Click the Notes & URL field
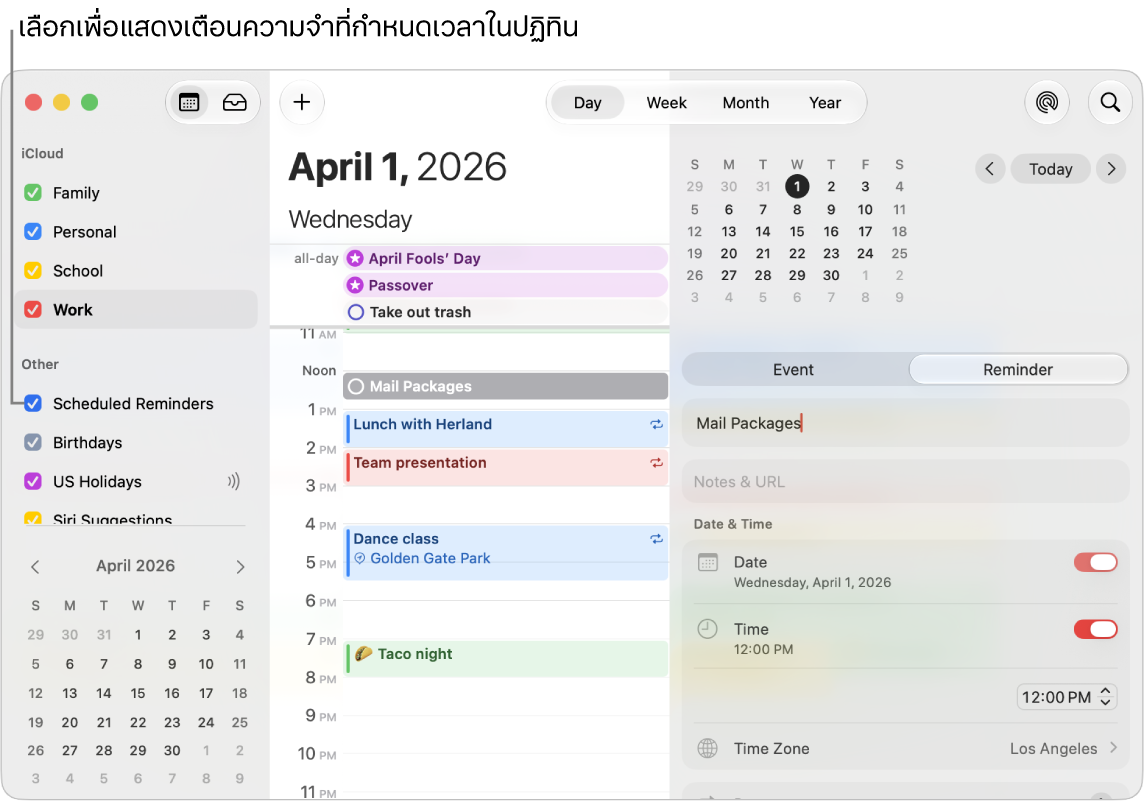1144x803 pixels. click(x=905, y=481)
